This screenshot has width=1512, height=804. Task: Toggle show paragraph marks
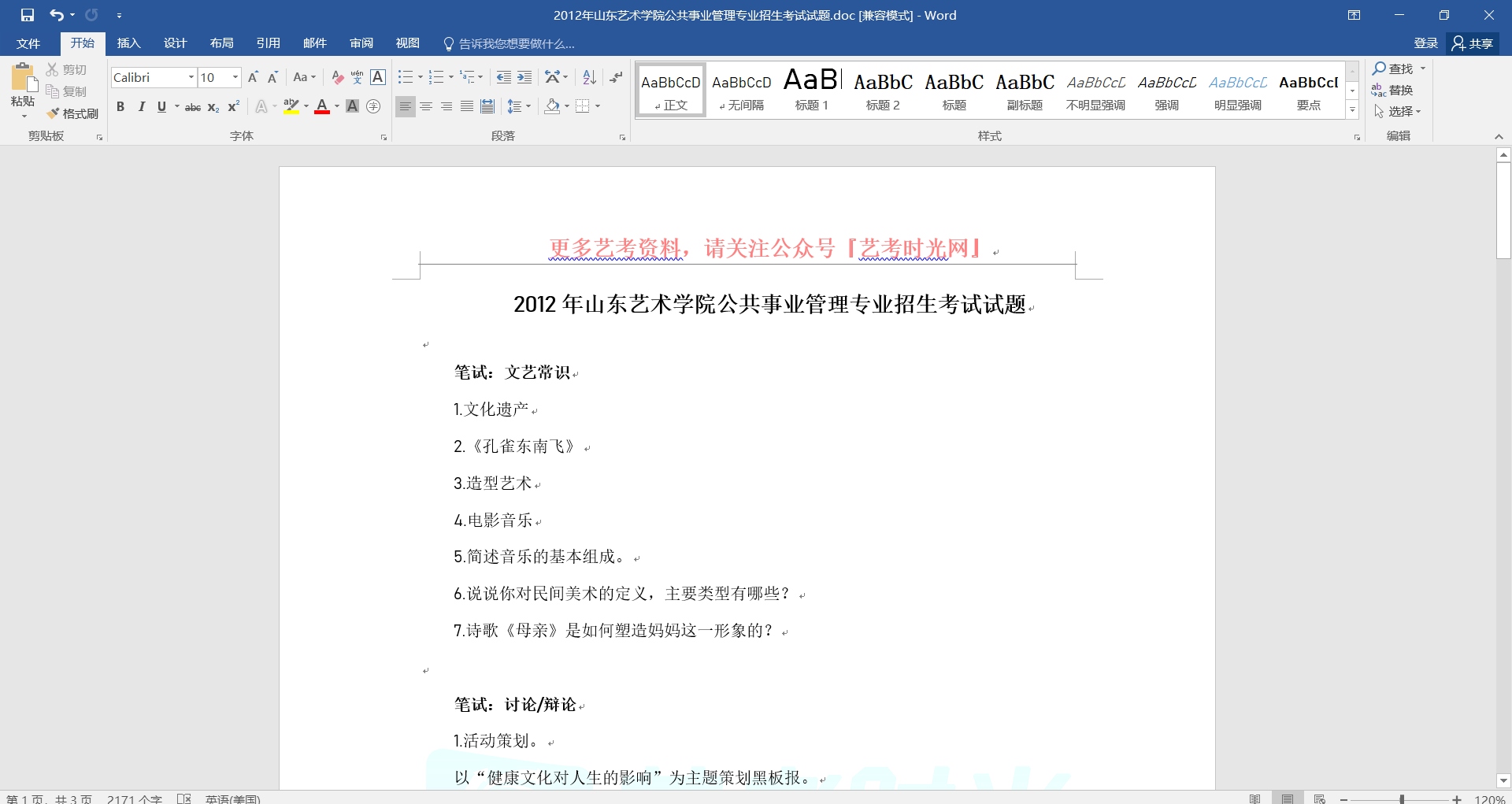(616, 77)
